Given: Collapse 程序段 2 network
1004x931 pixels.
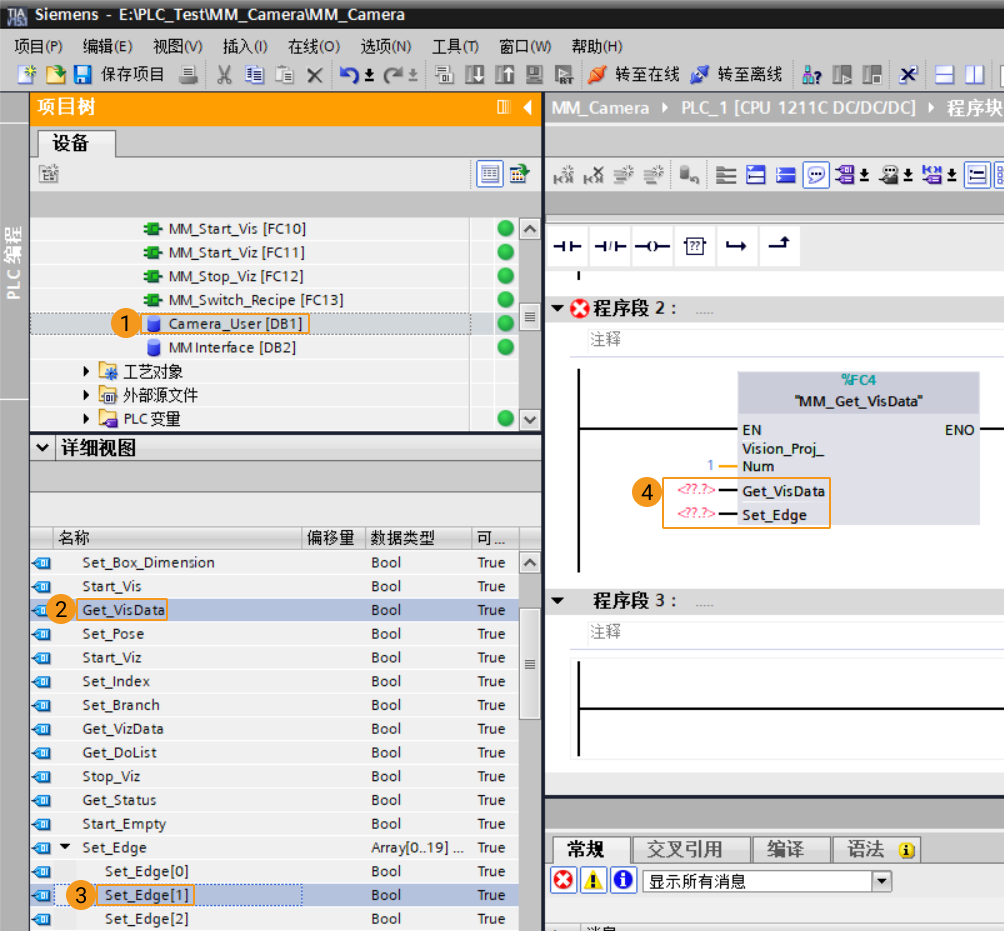Looking at the screenshot, I should (558, 309).
